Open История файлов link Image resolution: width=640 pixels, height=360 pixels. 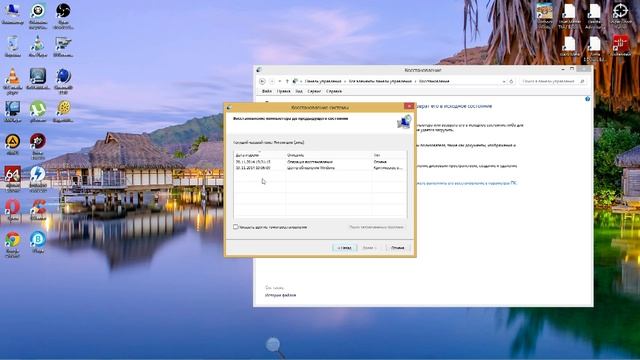(x=280, y=295)
